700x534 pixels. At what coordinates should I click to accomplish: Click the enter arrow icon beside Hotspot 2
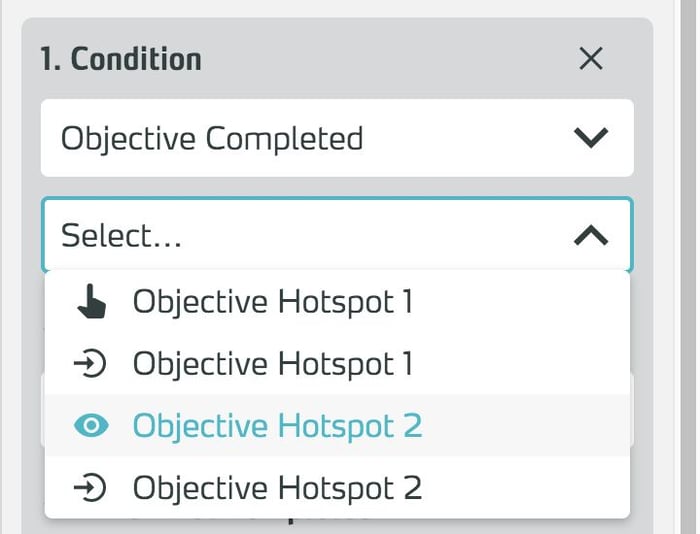(91, 488)
